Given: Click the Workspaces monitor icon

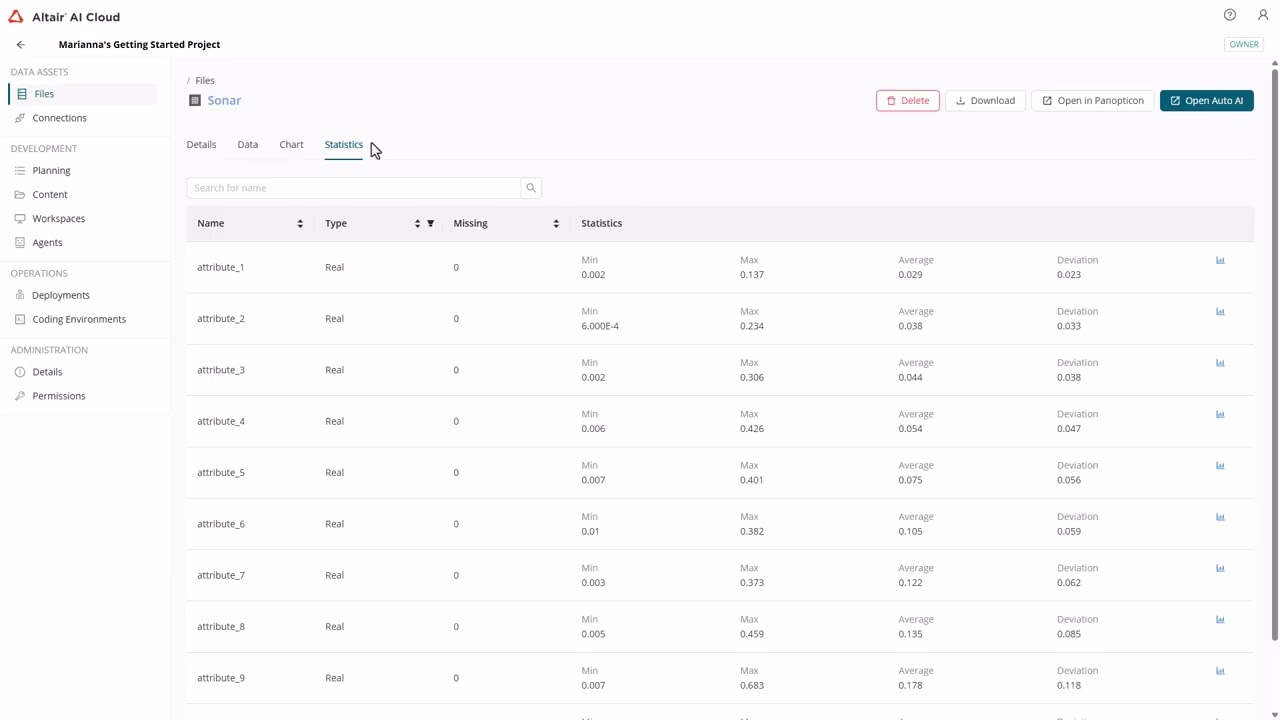Looking at the screenshot, I should coord(20,219).
